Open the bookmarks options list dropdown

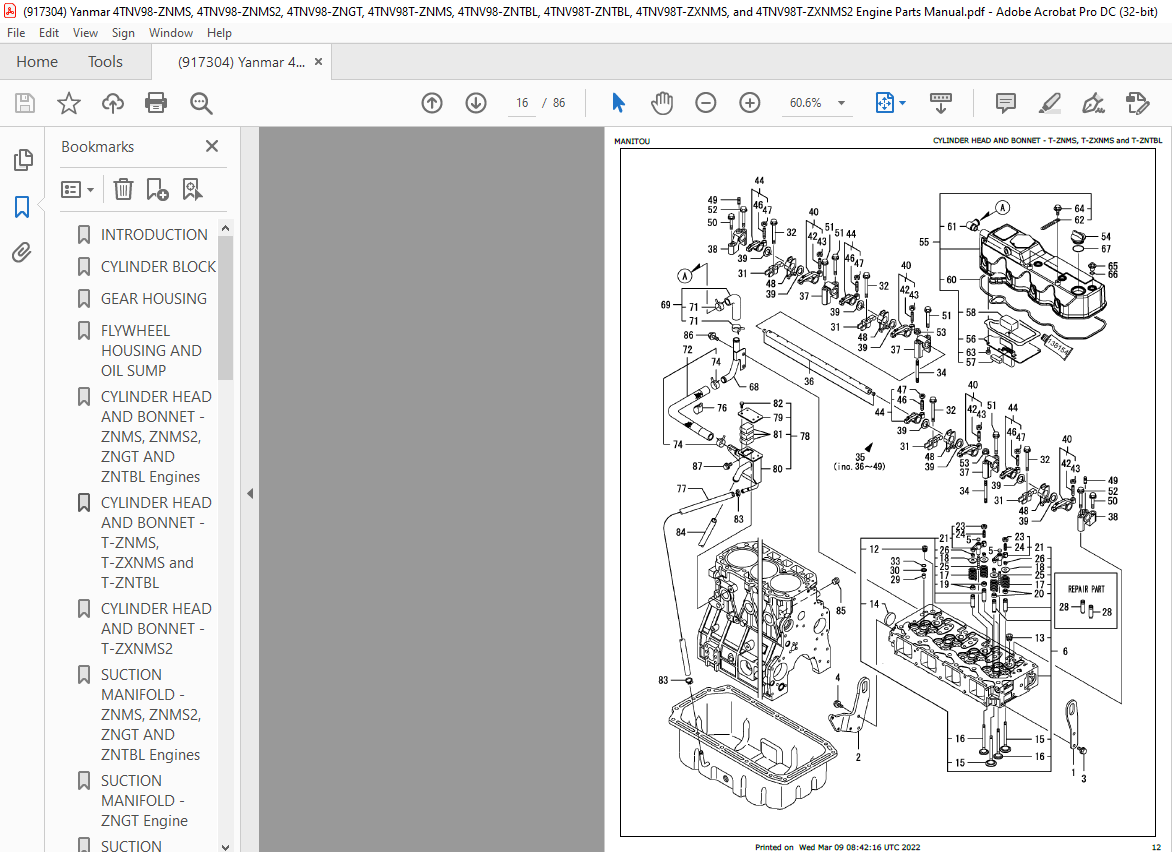pos(78,189)
